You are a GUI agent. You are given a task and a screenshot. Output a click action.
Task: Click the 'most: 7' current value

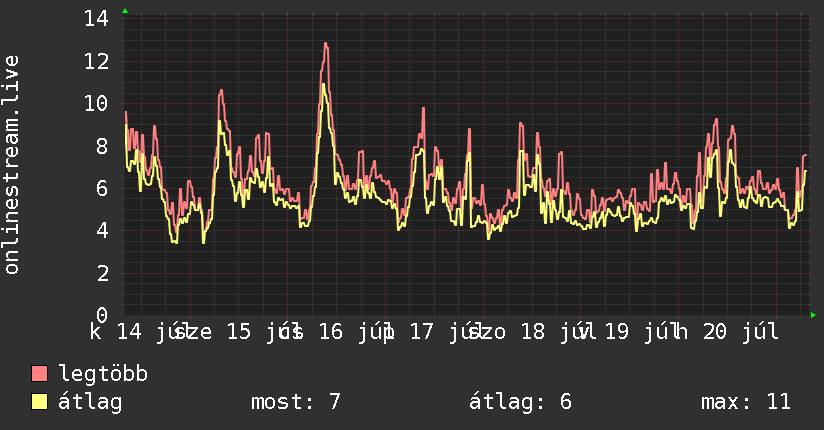pyautogui.click(x=296, y=402)
